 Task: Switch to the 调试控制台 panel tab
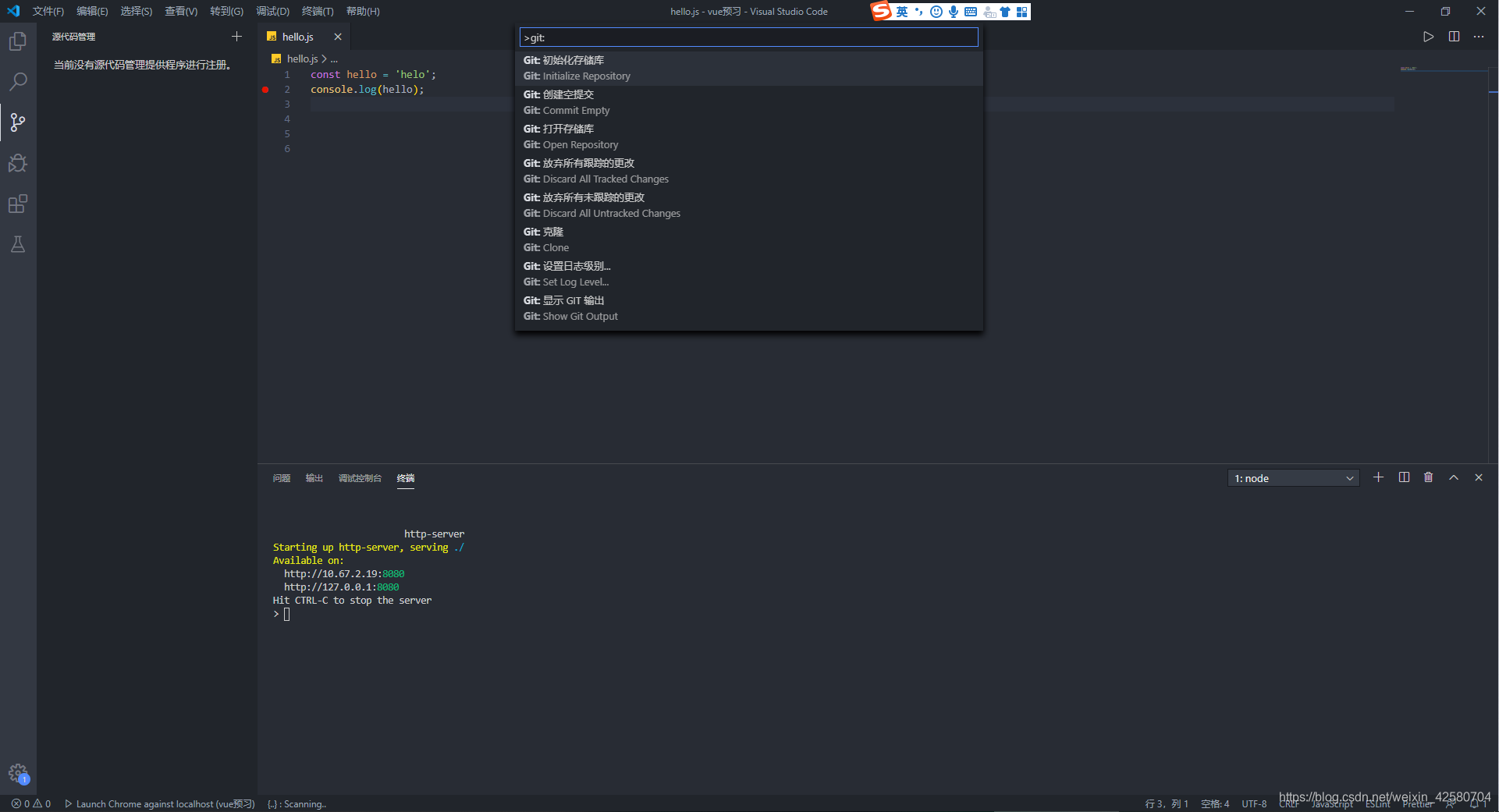[360, 478]
